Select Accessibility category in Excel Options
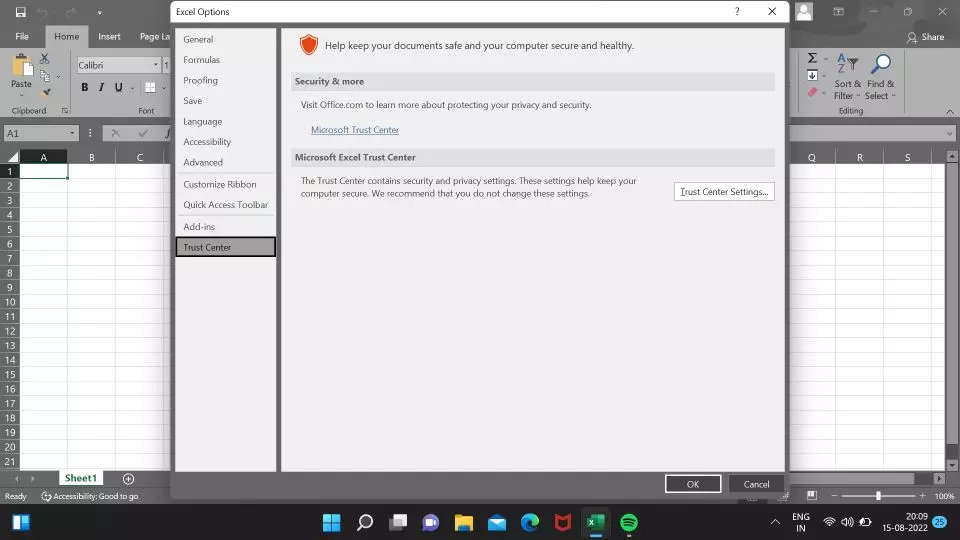 pyautogui.click(x=225, y=141)
